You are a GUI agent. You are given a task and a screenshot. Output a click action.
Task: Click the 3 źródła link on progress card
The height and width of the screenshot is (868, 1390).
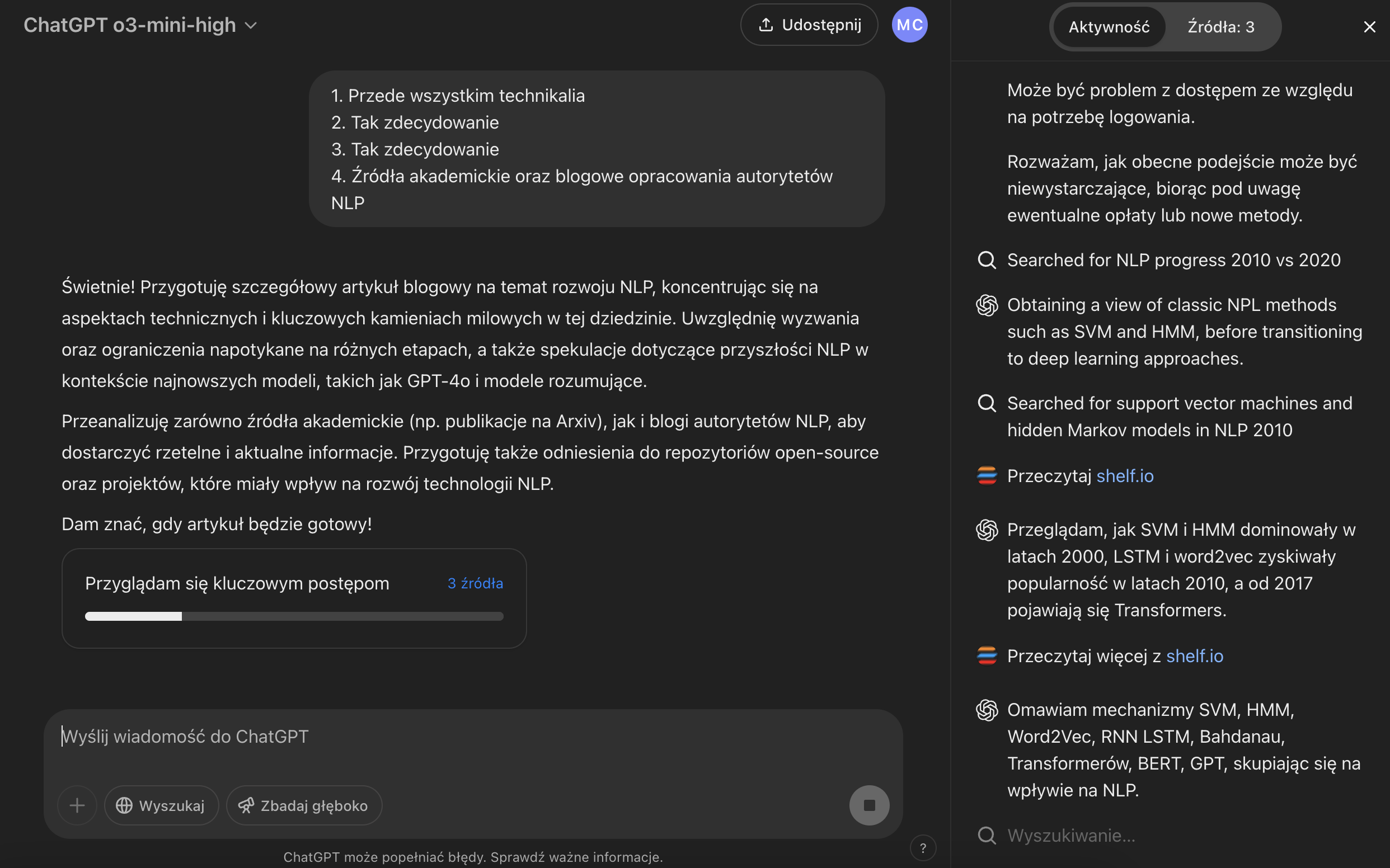(475, 583)
